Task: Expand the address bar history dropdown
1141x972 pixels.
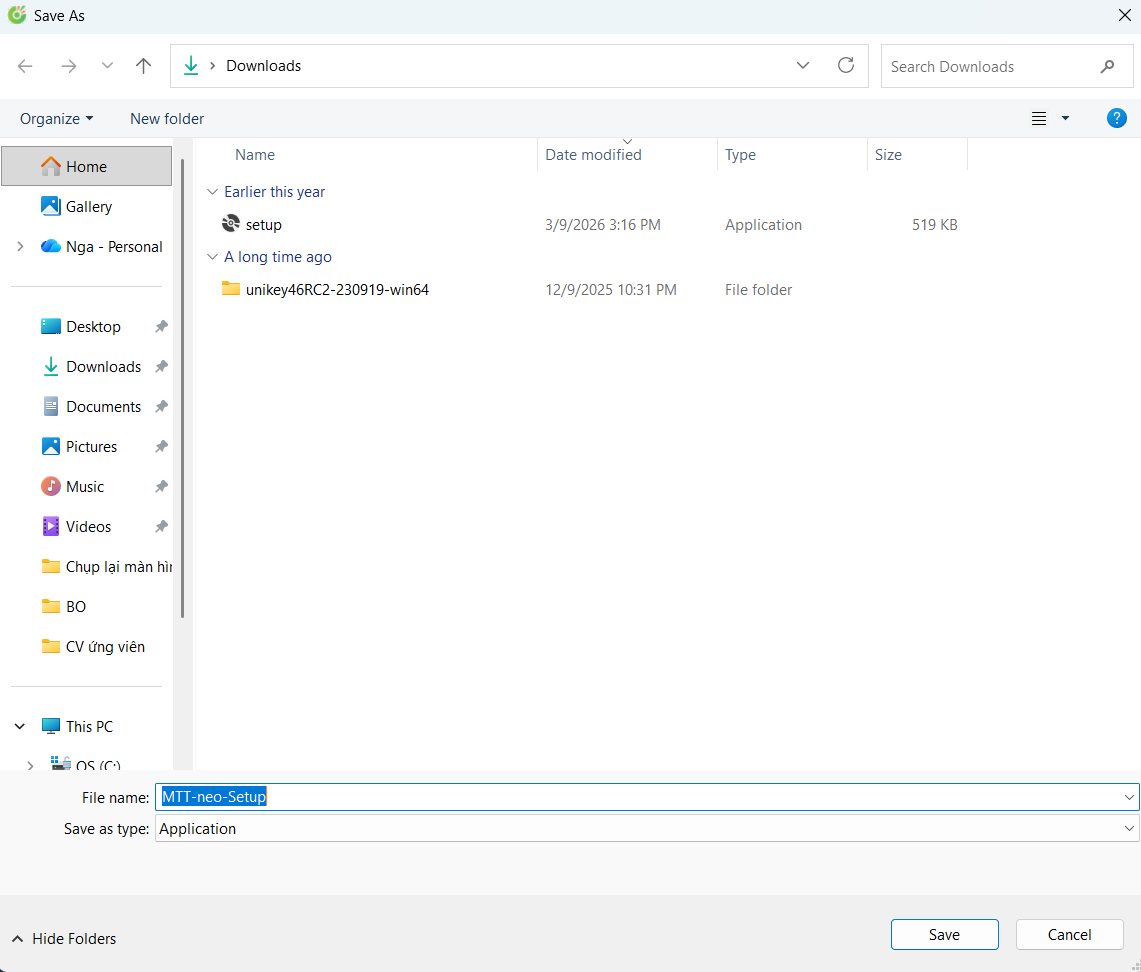Action: pos(803,65)
